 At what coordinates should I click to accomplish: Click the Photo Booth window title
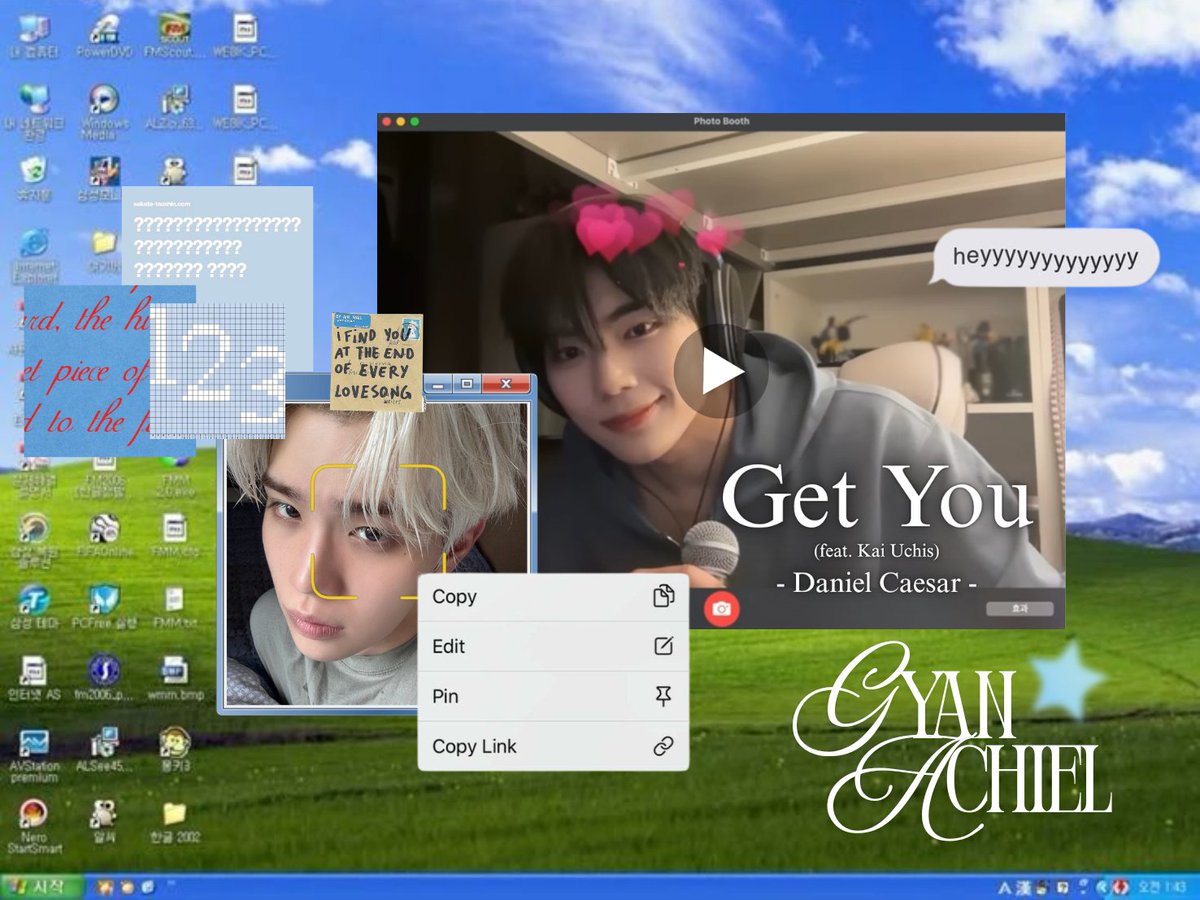point(721,121)
